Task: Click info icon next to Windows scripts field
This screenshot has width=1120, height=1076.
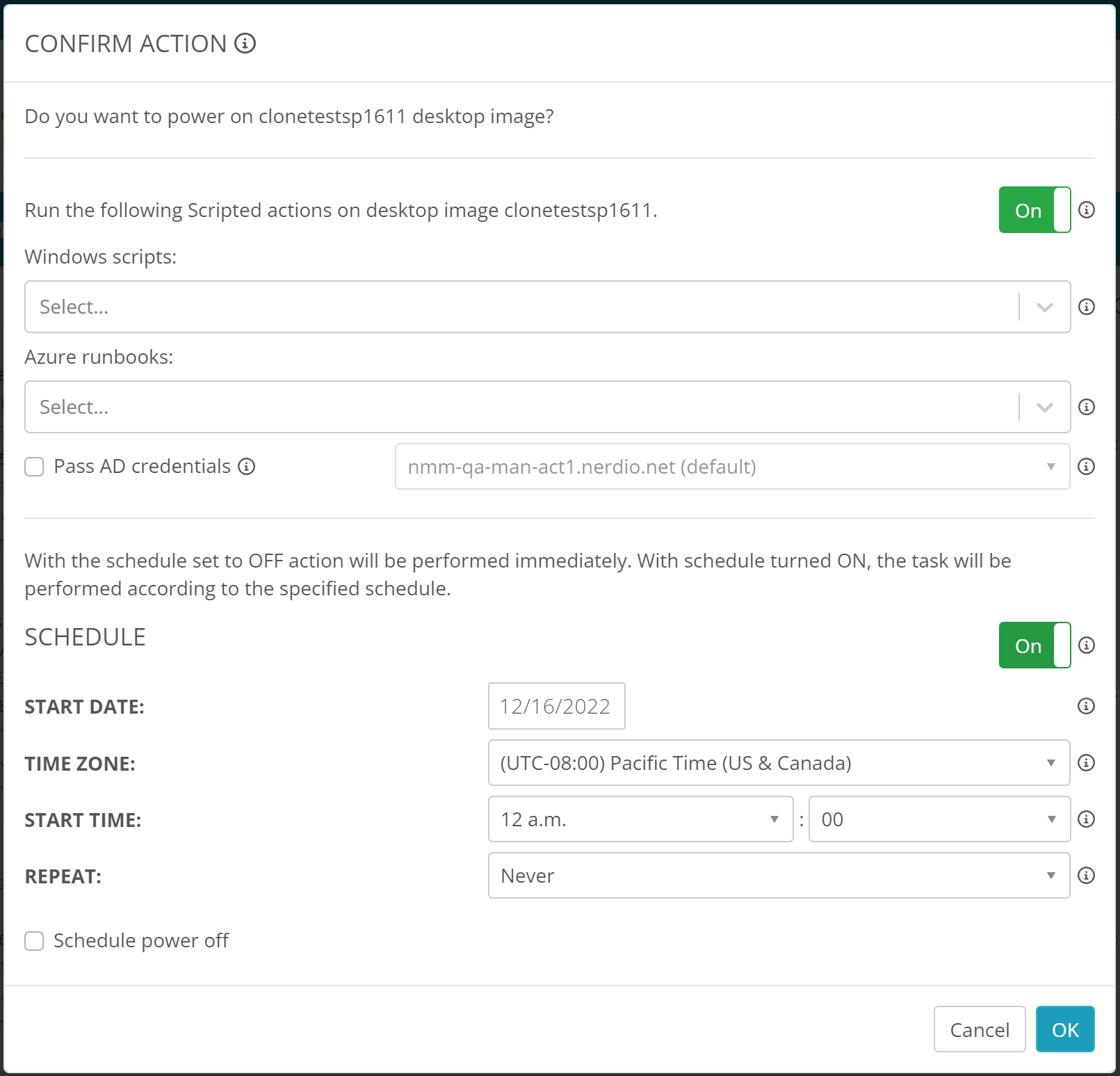Action: (x=1086, y=307)
